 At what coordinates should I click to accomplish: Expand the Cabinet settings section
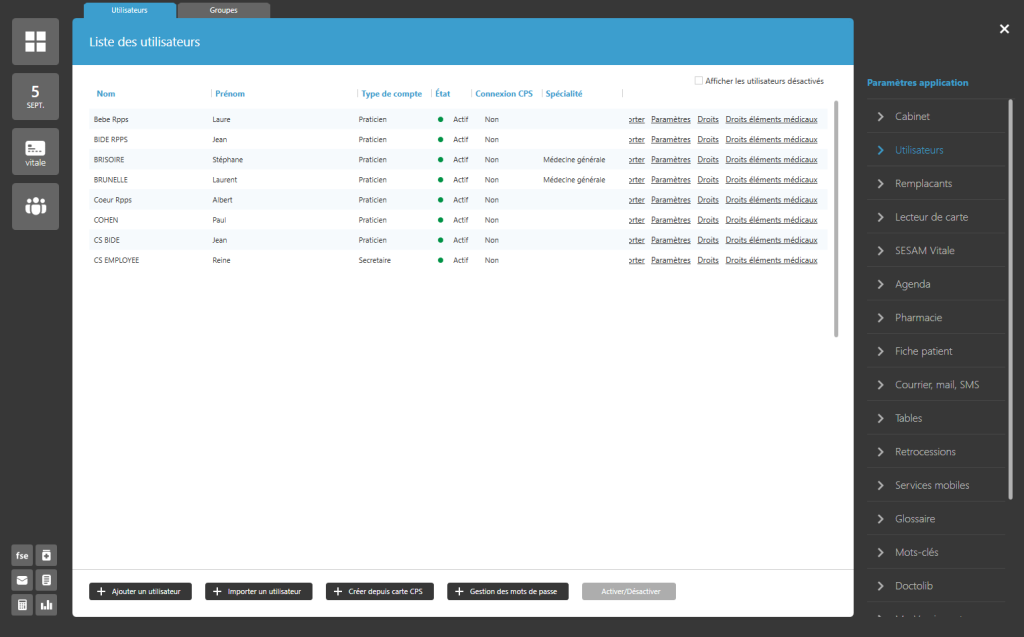(912, 117)
